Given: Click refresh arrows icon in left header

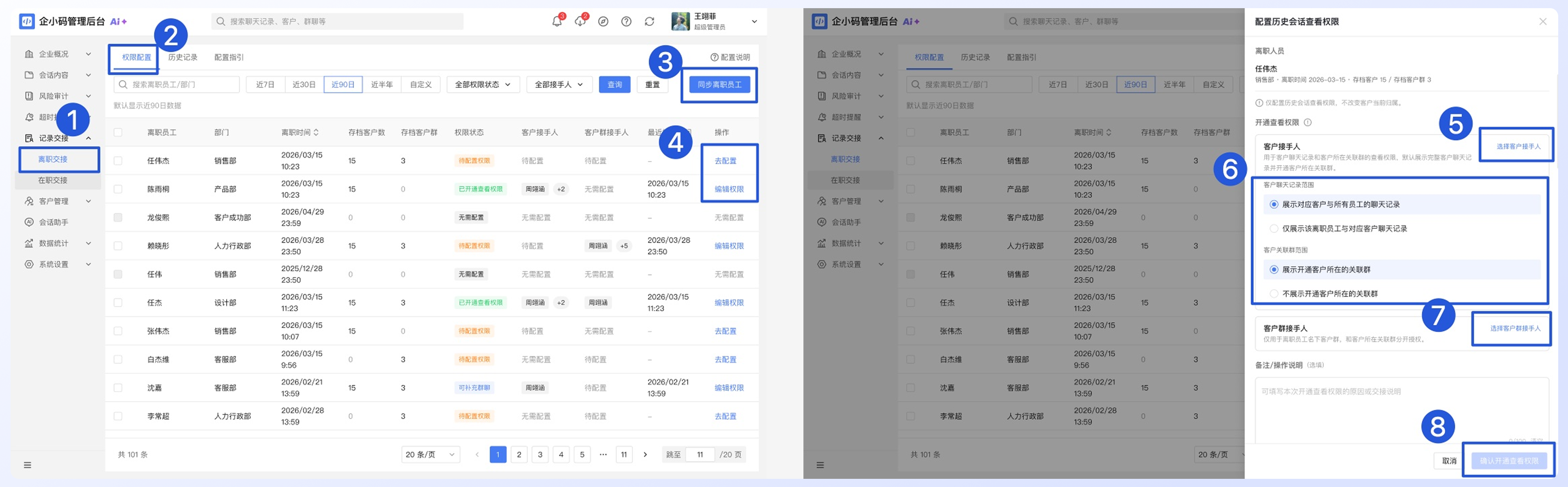Looking at the screenshot, I should tap(649, 21).
